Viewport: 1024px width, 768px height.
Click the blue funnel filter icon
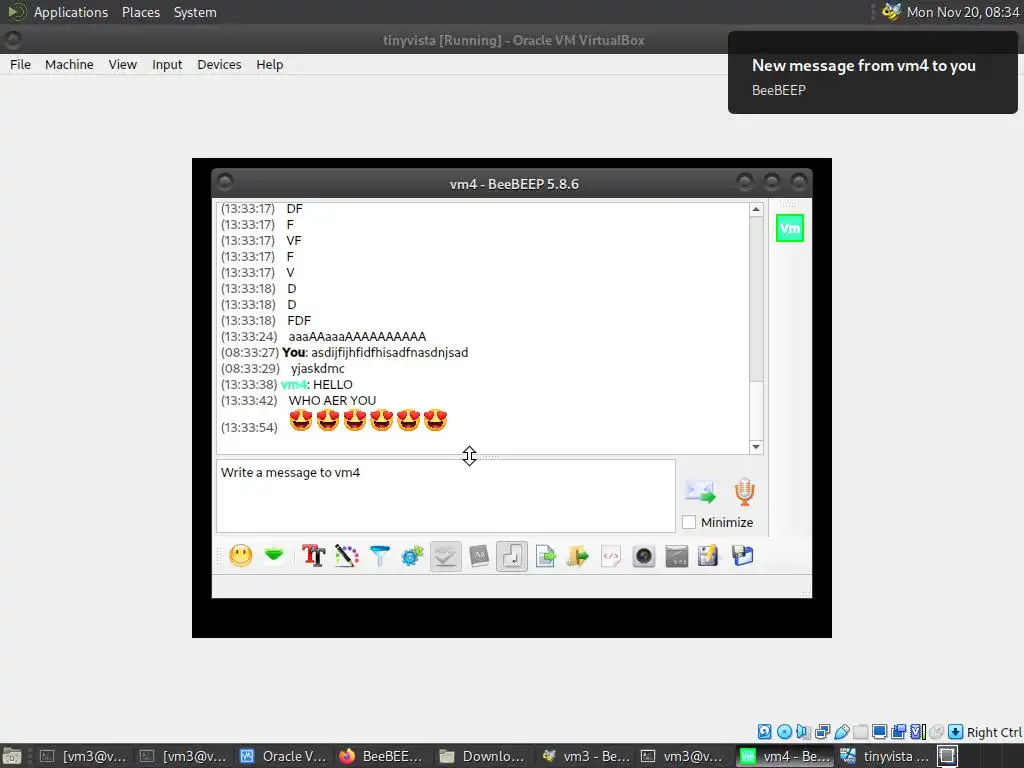pyautogui.click(x=379, y=556)
